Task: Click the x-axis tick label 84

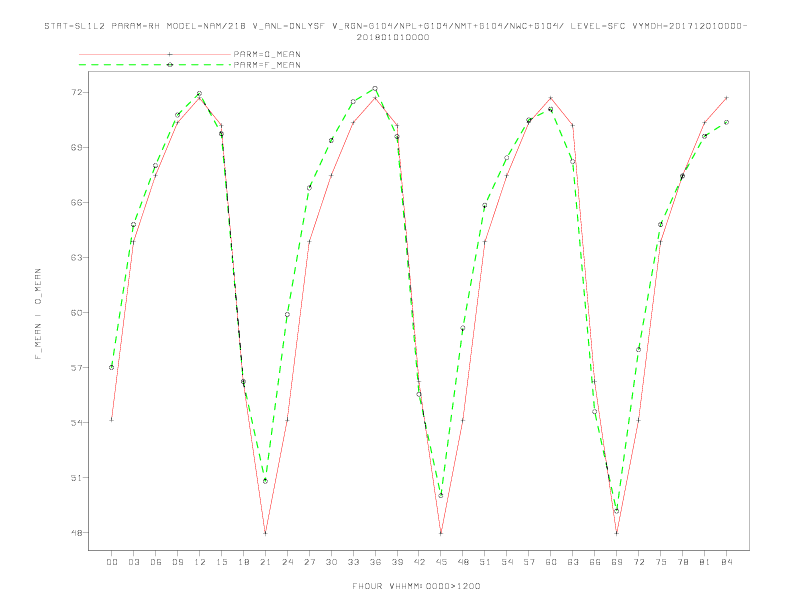Action: 726,562
